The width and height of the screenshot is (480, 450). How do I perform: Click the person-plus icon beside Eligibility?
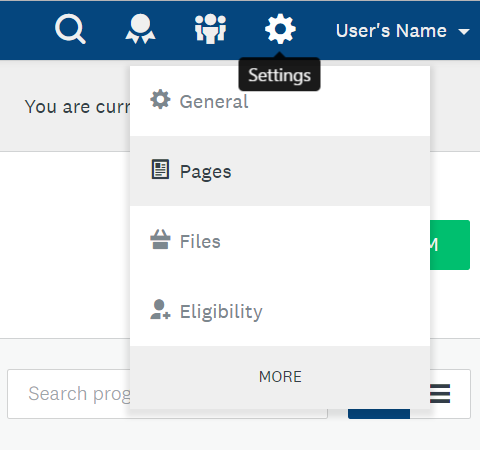(x=160, y=309)
